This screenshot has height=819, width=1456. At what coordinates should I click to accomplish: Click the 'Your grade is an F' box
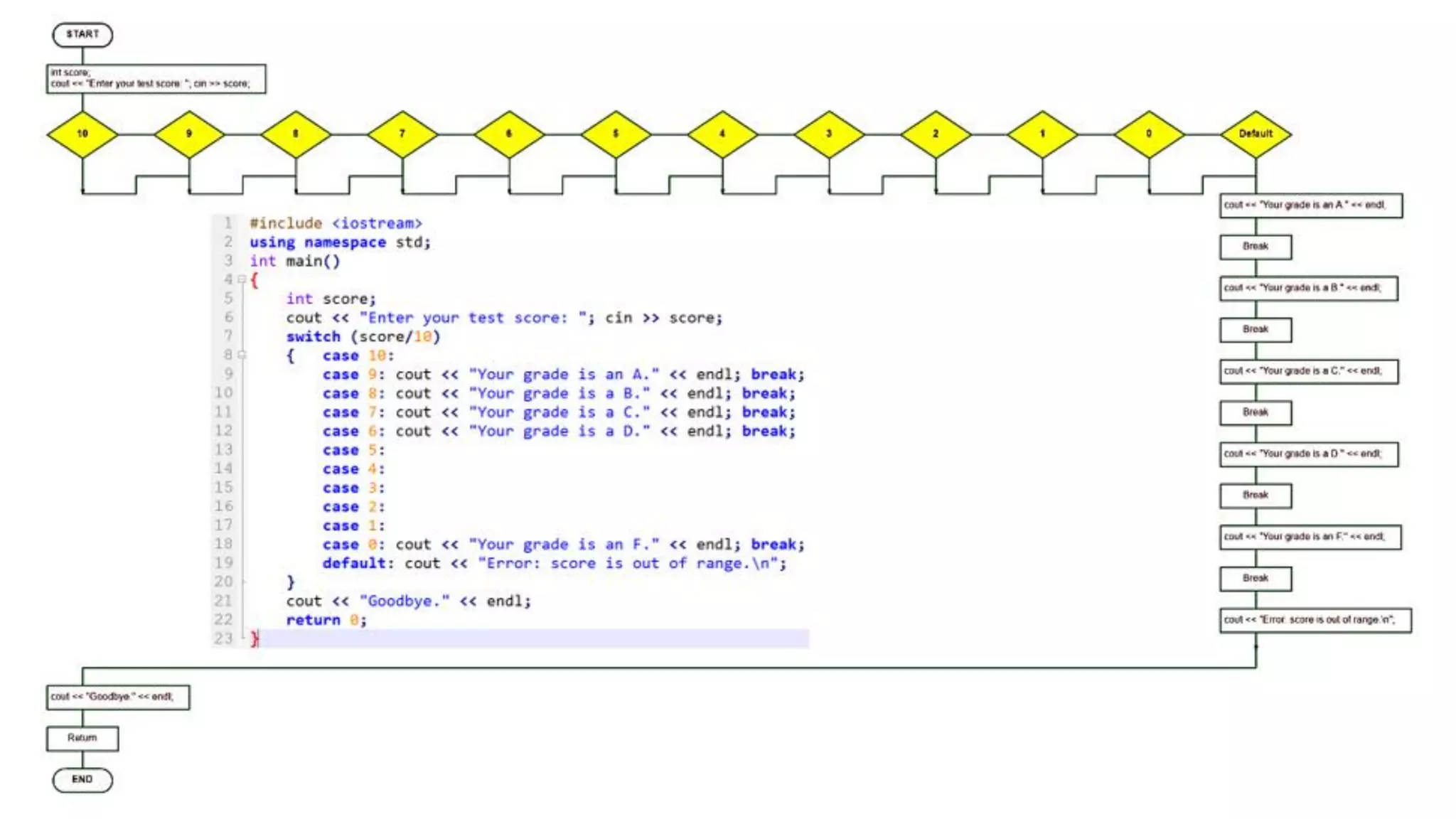pyautogui.click(x=1310, y=537)
